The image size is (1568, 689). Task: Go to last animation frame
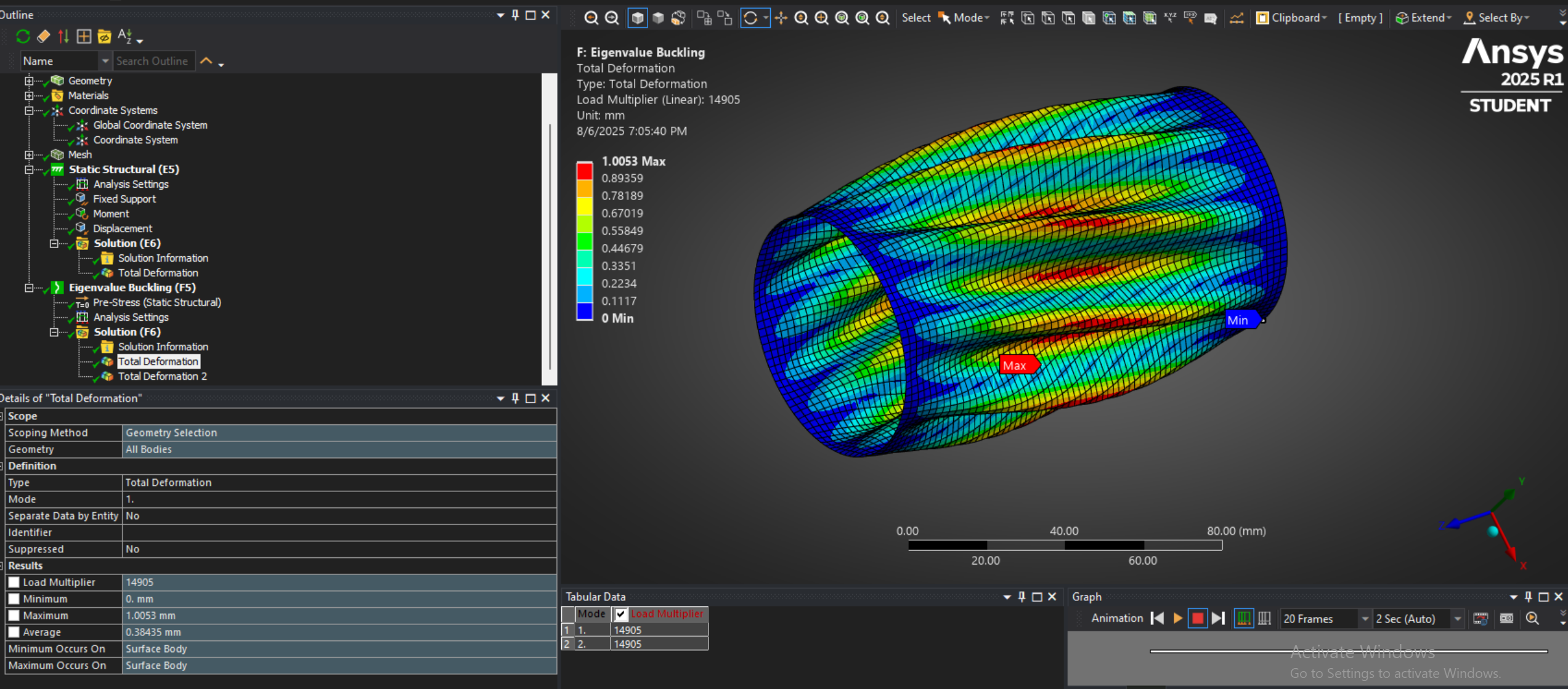(x=1218, y=618)
